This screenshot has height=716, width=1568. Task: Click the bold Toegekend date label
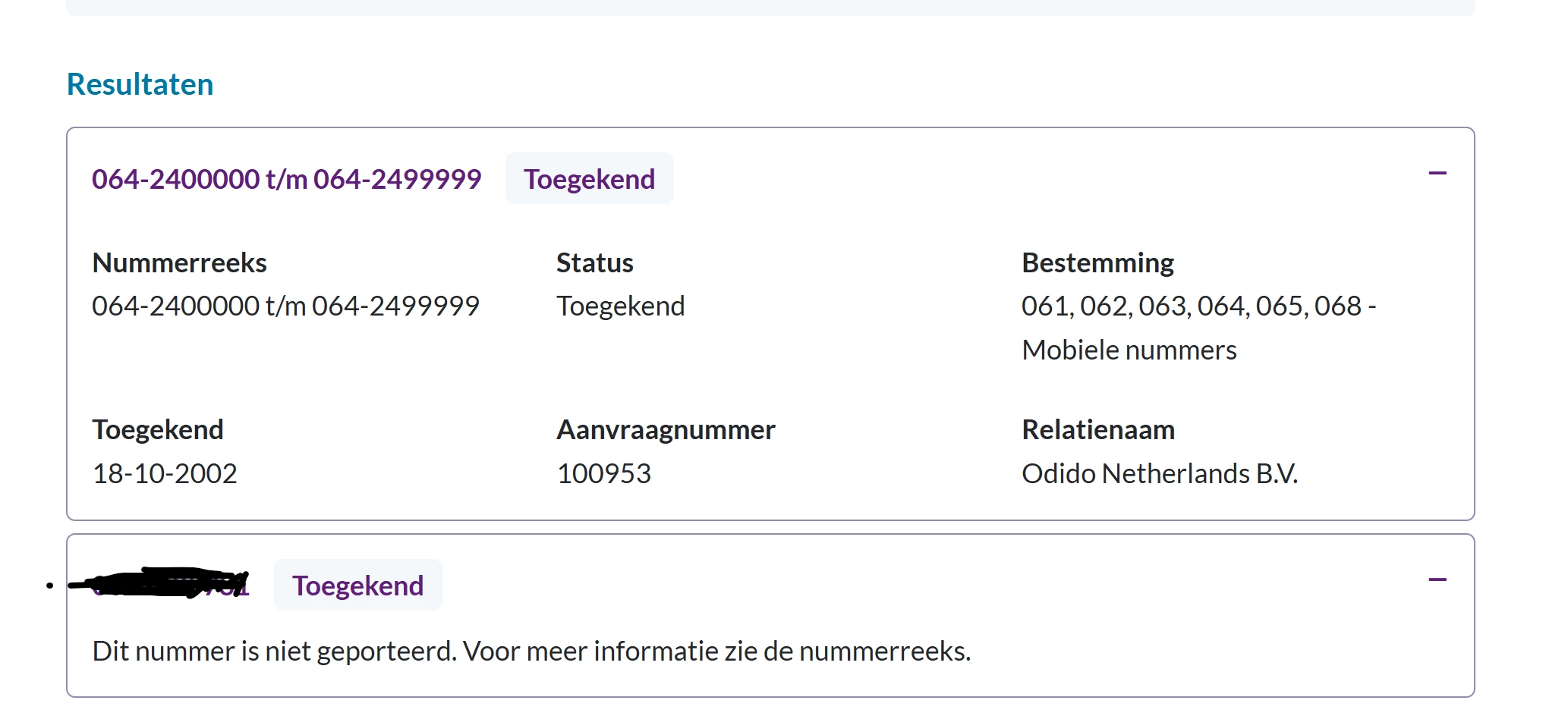coord(158,430)
